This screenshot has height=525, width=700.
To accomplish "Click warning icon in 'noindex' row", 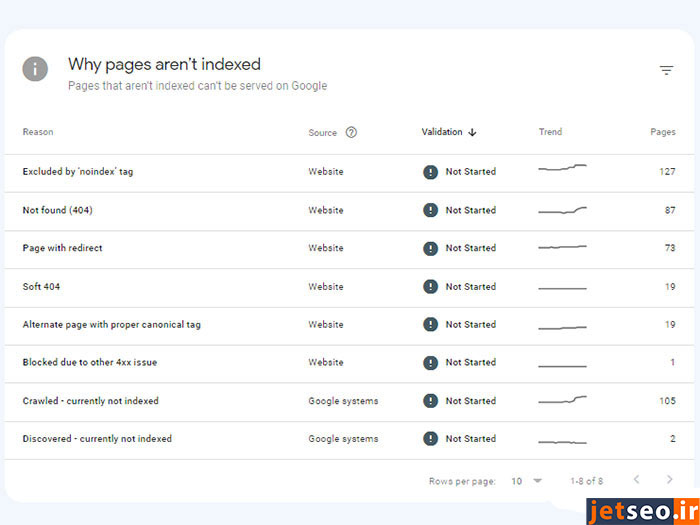I will [430, 172].
